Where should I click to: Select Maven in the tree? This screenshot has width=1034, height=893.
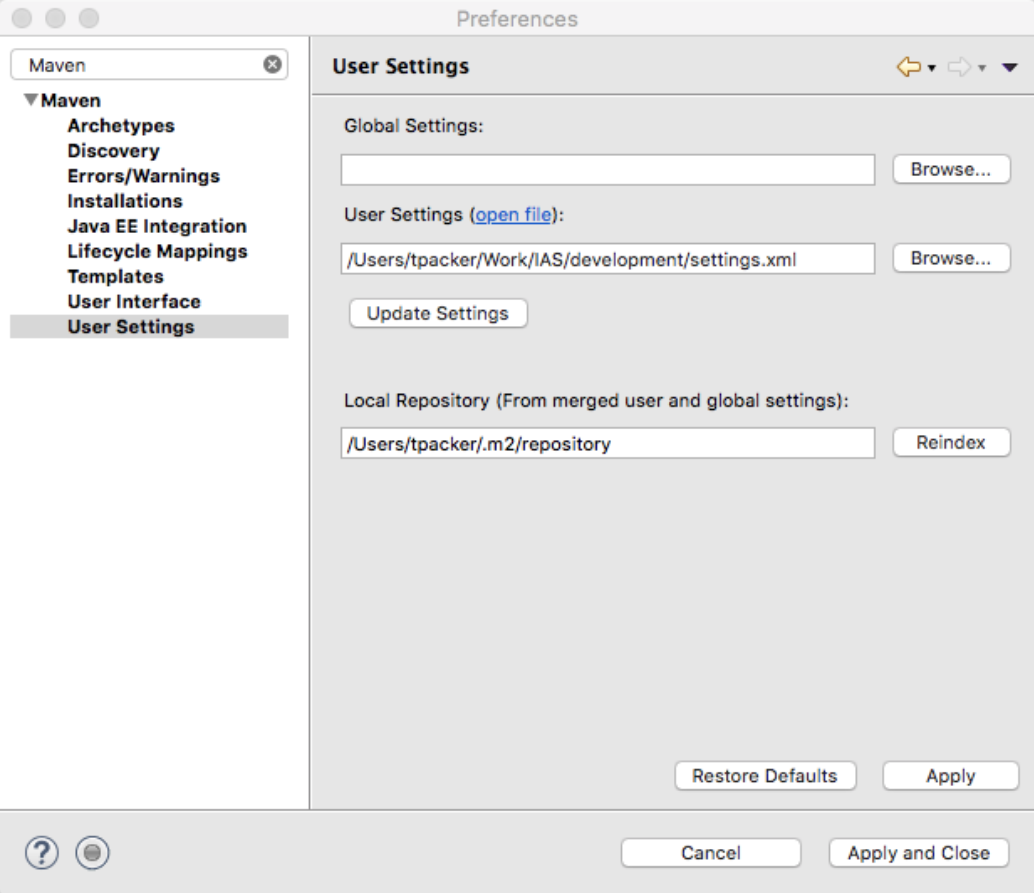(x=71, y=101)
